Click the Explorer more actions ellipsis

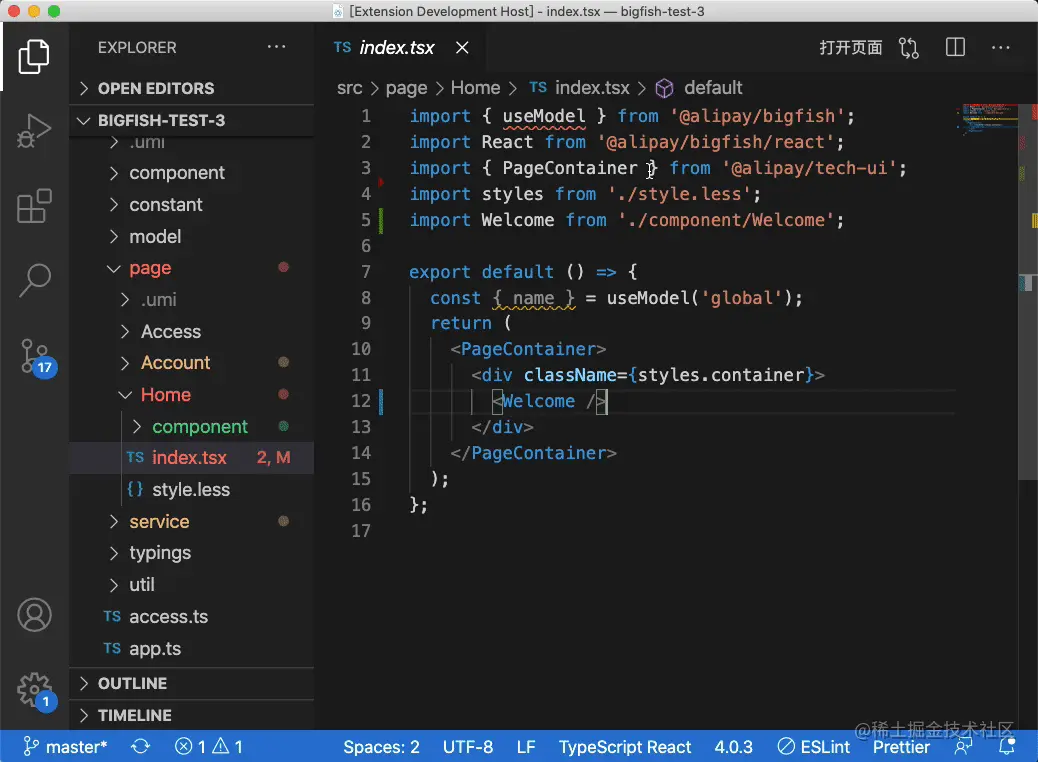coord(276,47)
